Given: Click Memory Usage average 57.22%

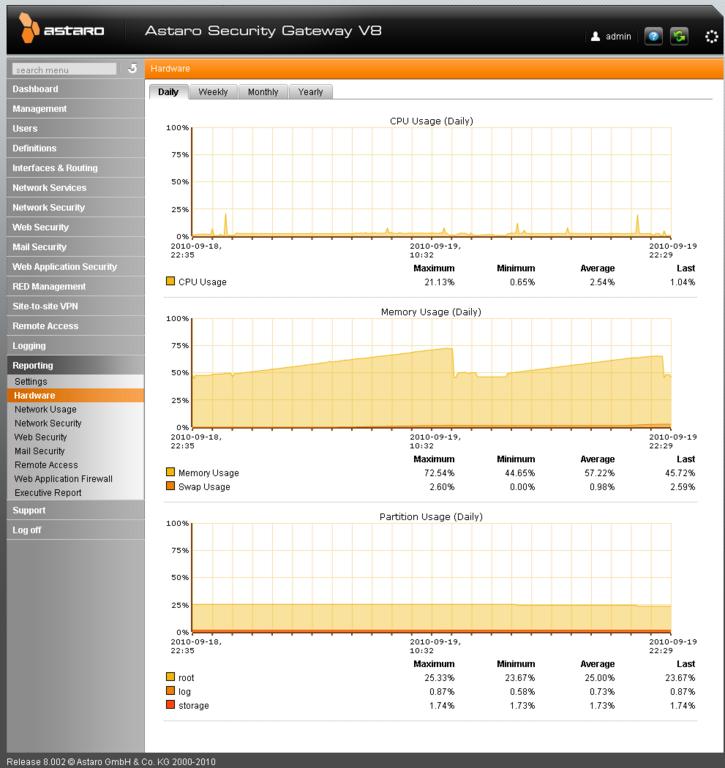Looking at the screenshot, I should tap(600, 473).
